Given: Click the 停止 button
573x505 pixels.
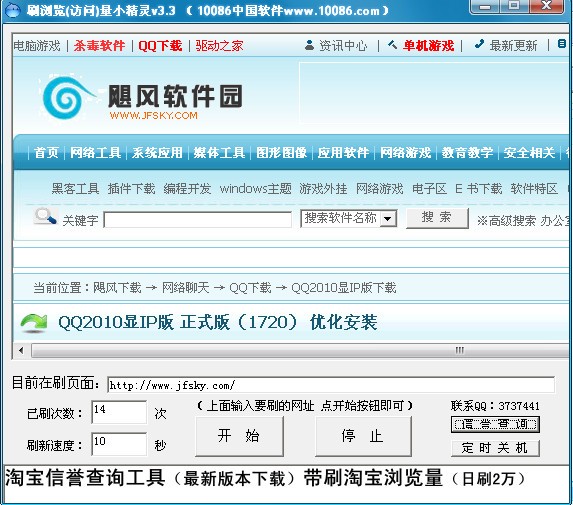Looking at the screenshot, I should pyautogui.click(x=363, y=436).
